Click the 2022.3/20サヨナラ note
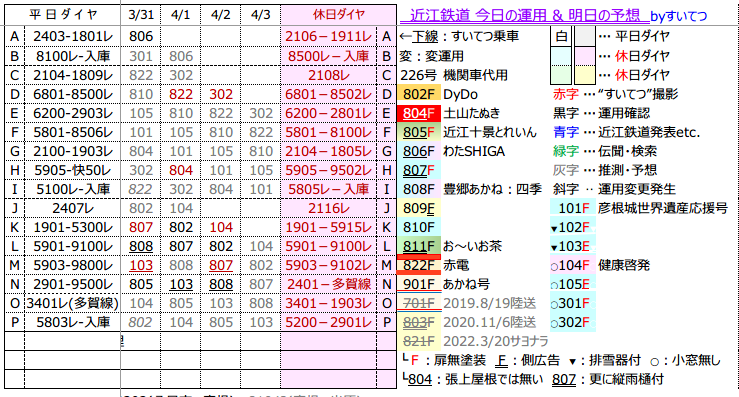 [x=495, y=341]
